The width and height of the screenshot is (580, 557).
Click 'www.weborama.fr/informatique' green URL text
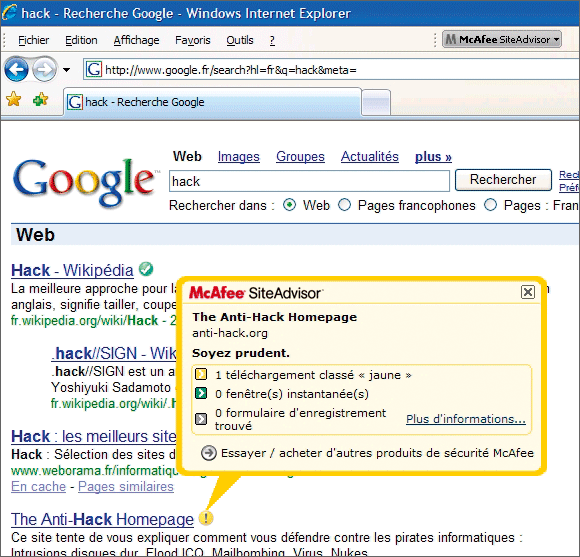click(95, 470)
